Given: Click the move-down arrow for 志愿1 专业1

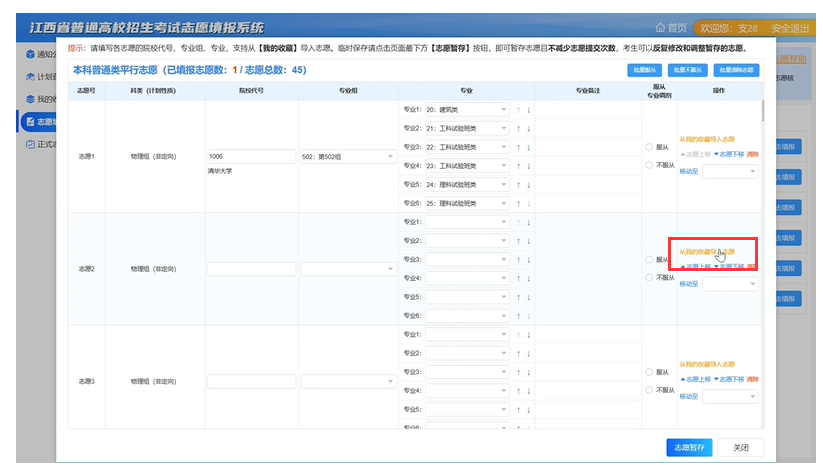Looking at the screenshot, I should (x=529, y=109).
